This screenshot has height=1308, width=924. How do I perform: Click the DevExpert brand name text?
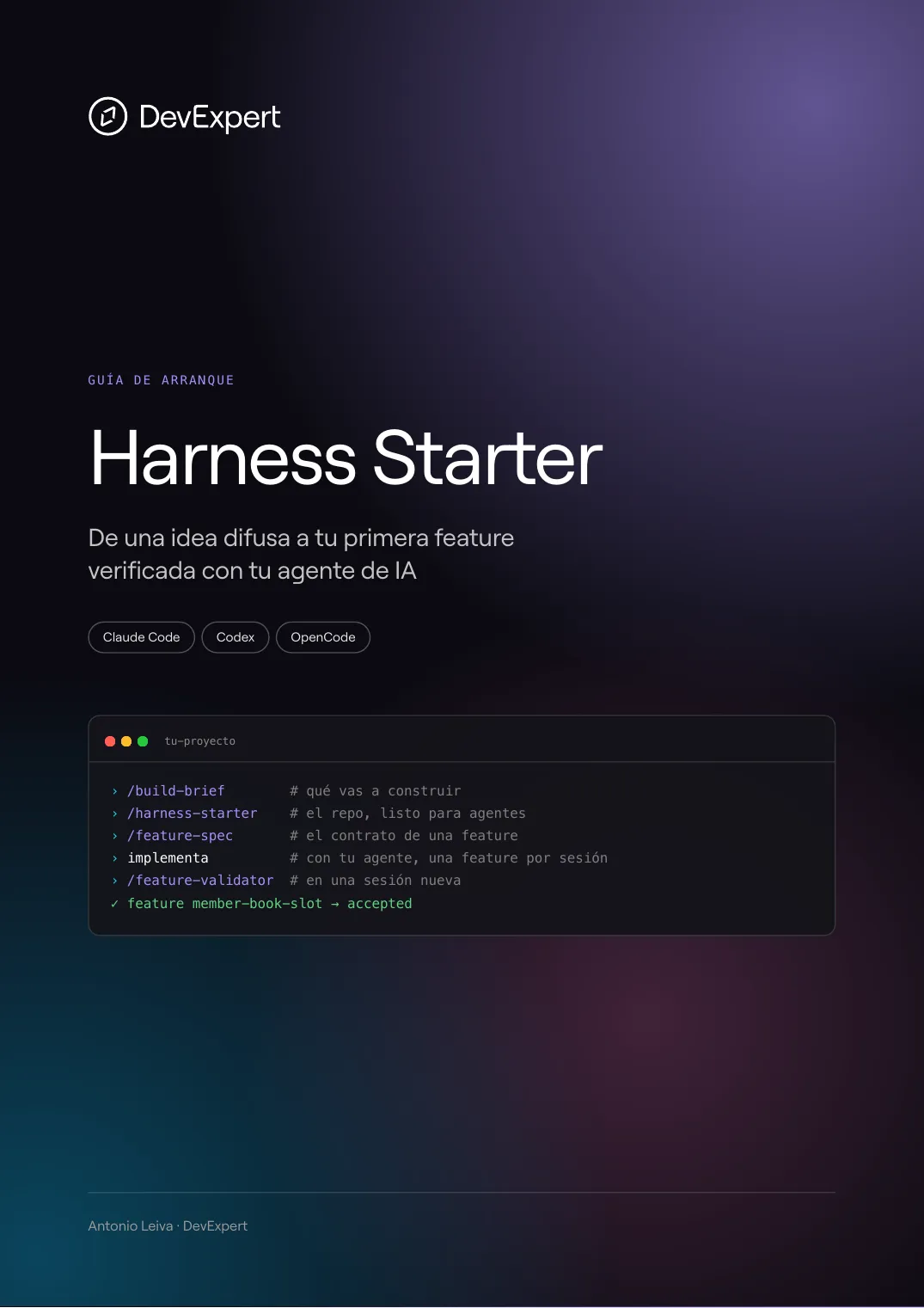(x=210, y=117)
